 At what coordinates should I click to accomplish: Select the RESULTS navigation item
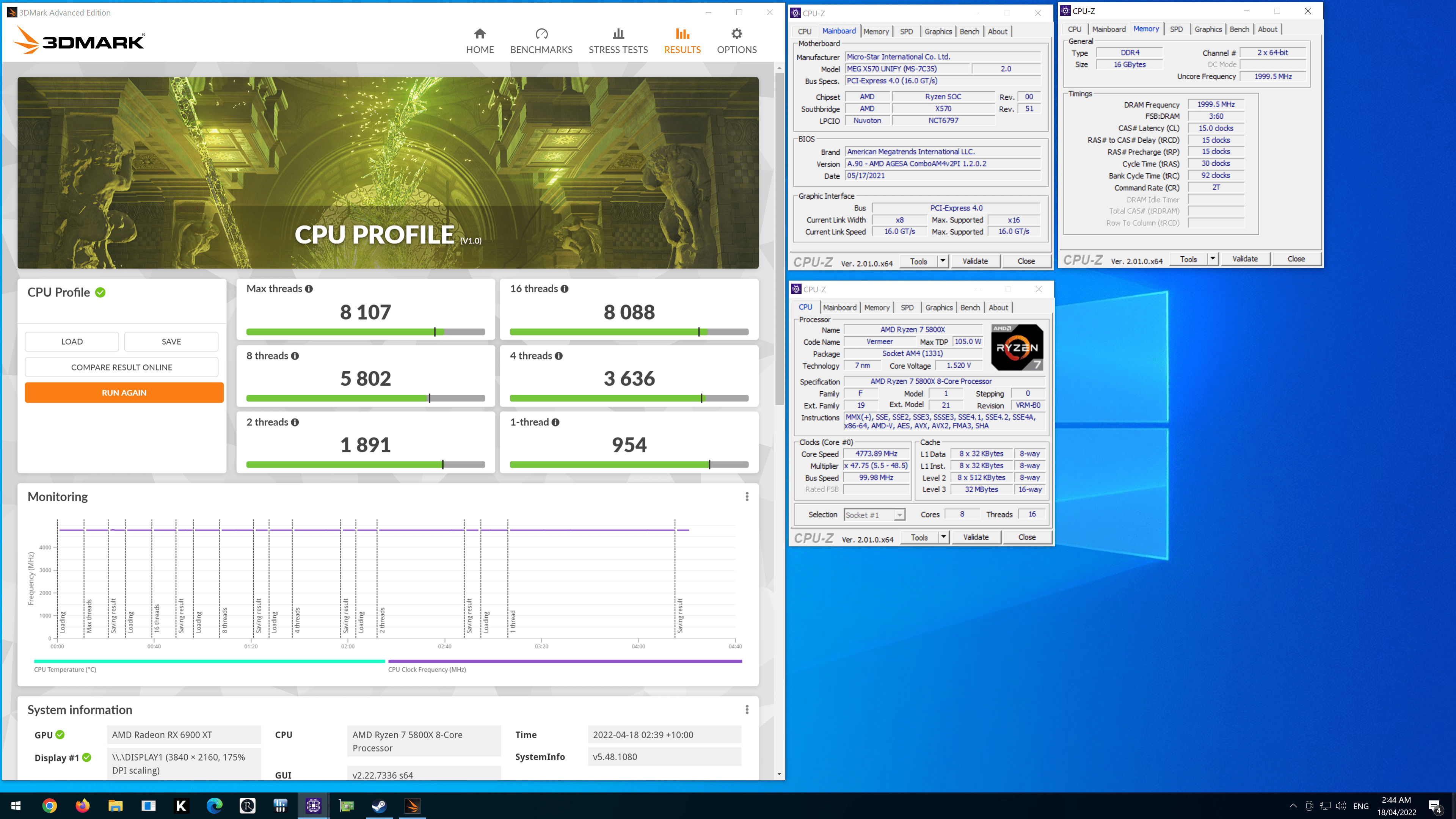pos(682,41)
